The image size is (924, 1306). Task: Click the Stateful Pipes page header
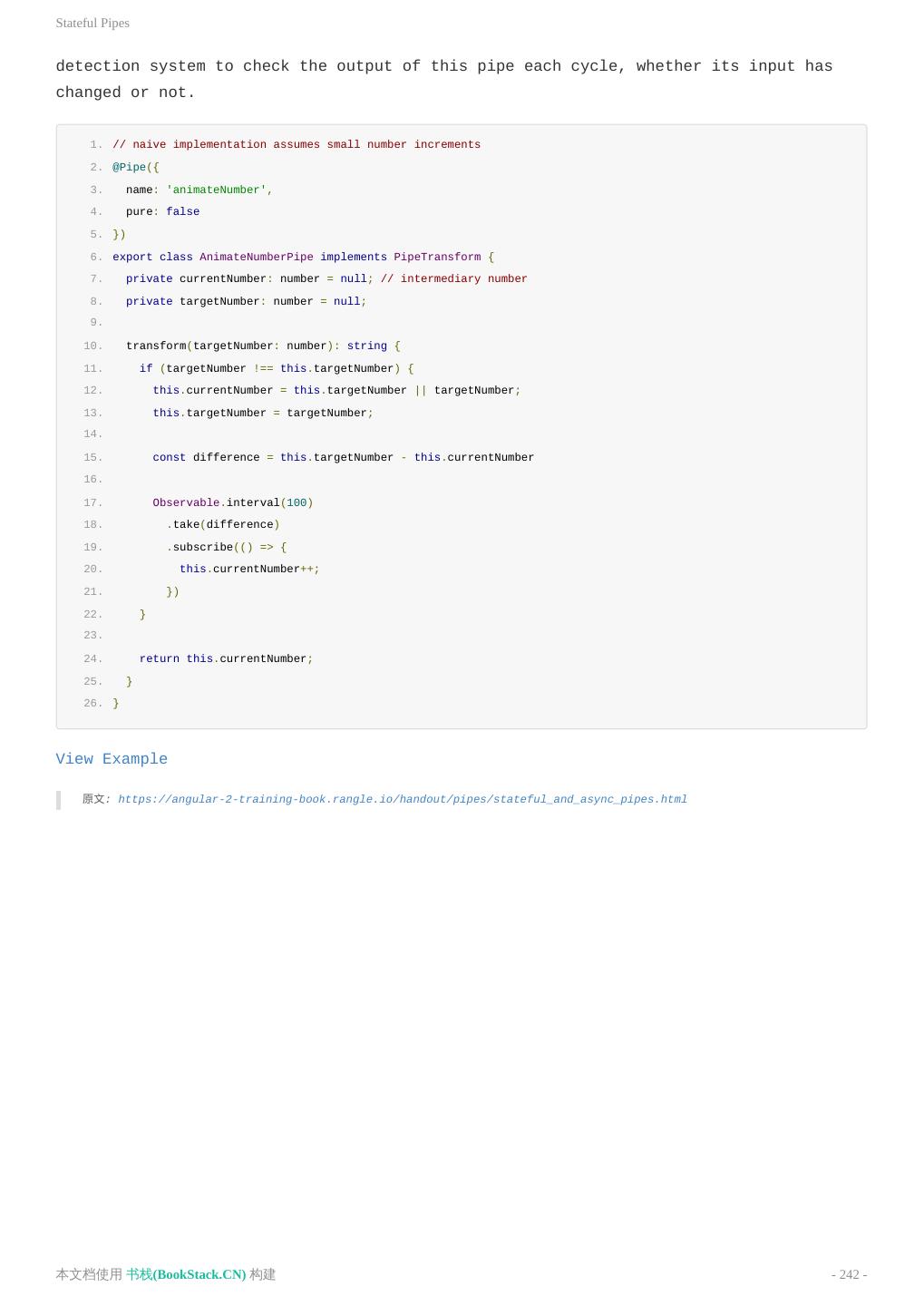92,23
